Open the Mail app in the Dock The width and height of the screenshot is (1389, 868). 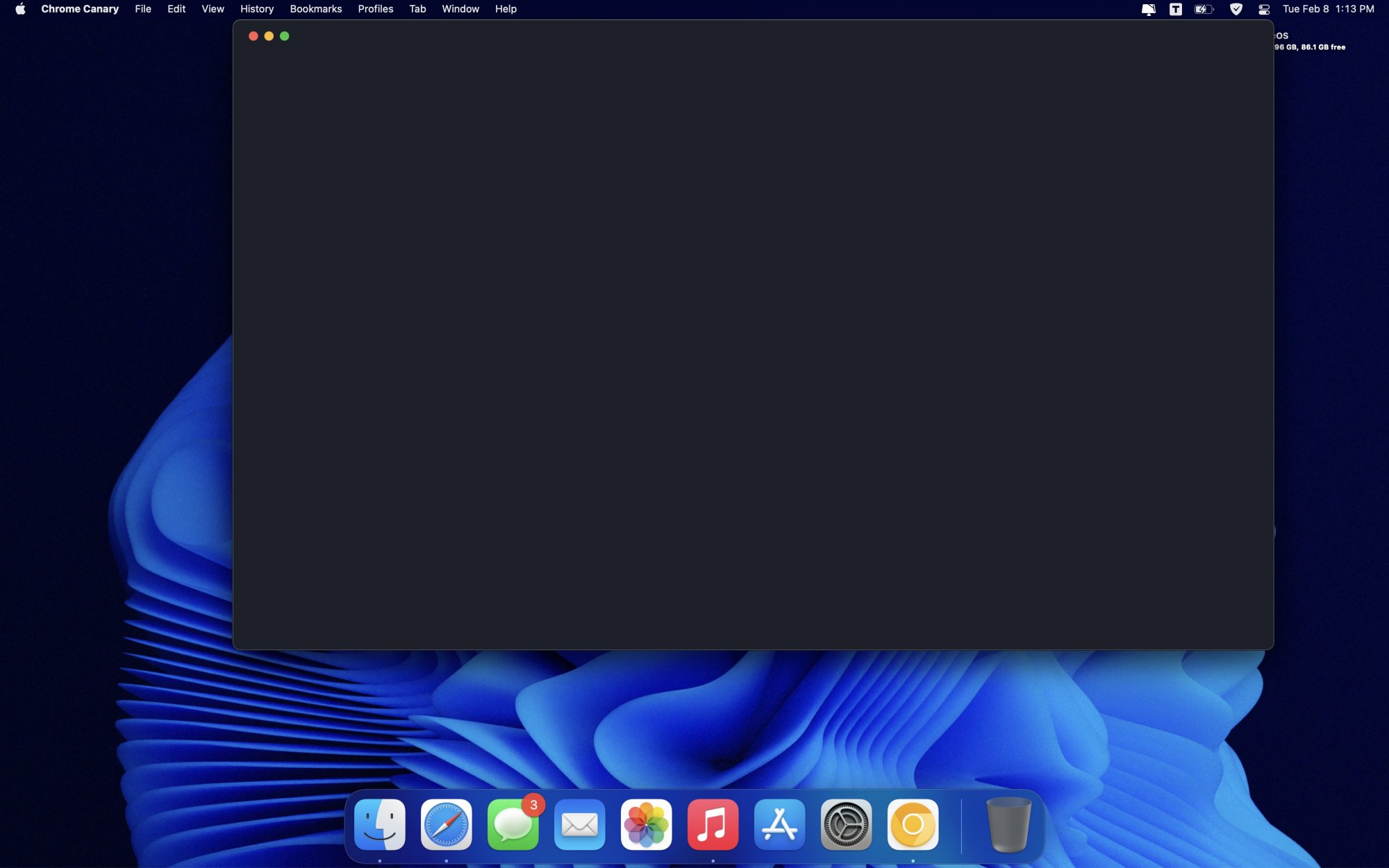[580, 825]
